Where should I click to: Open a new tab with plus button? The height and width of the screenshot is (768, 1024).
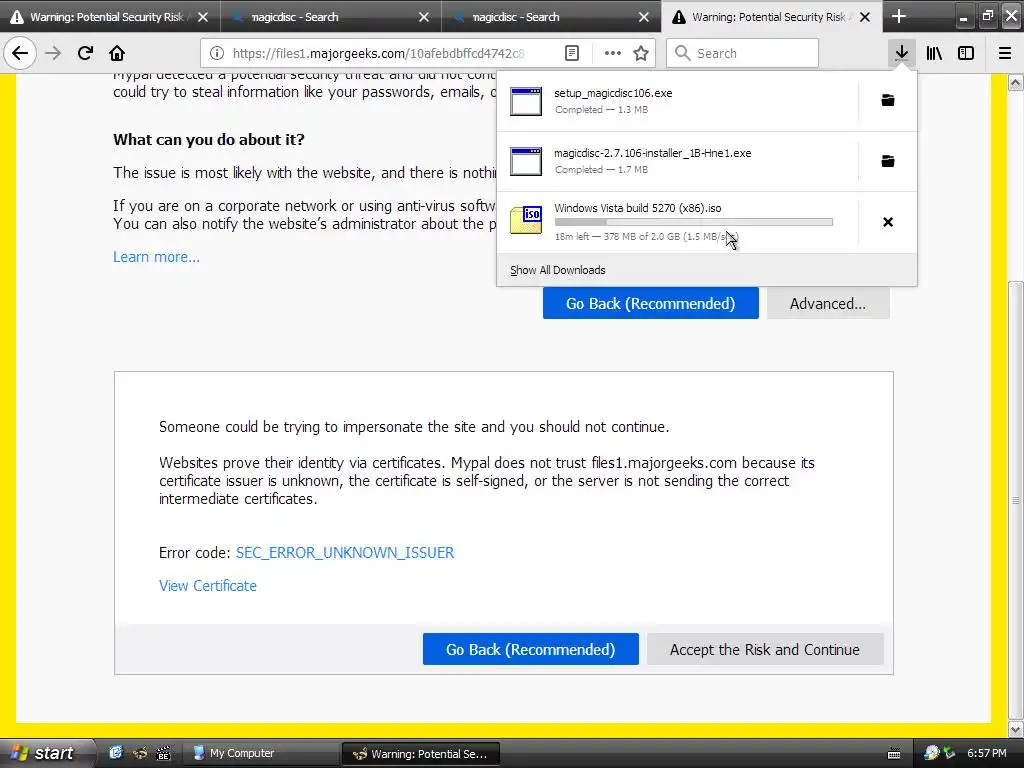[x=899, y=16]
